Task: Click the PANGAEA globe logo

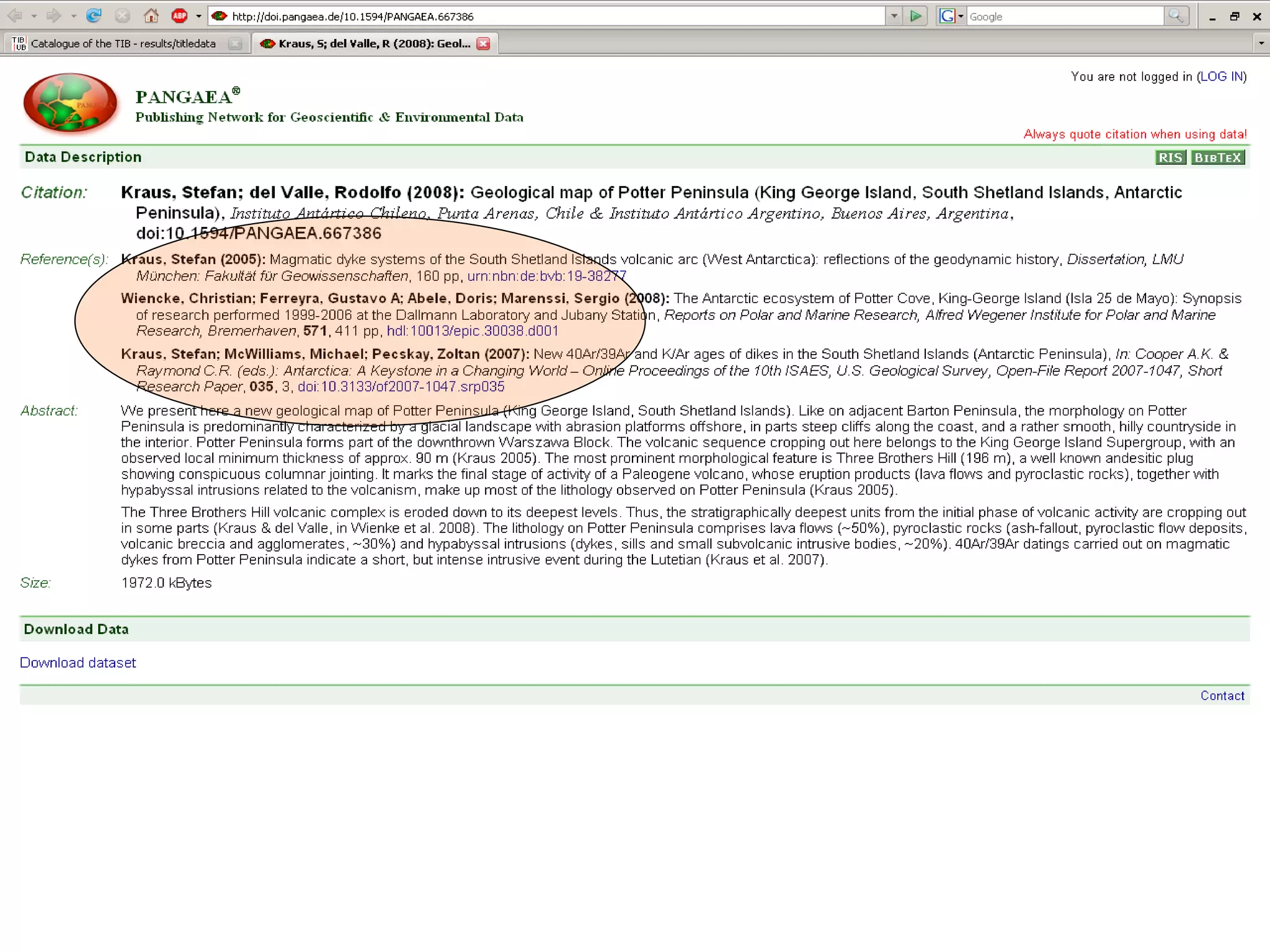Action: tap(70, 103)
